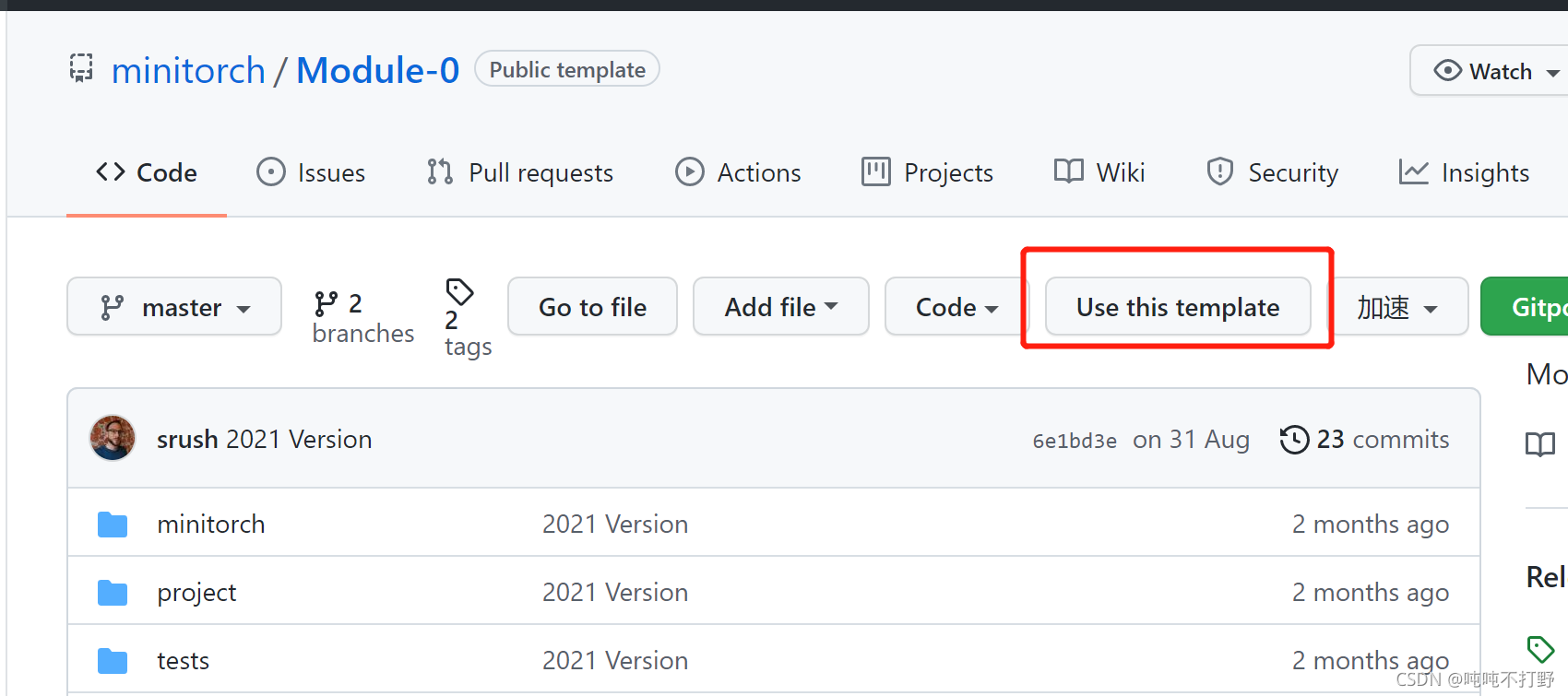The image size is (1568, 696).
Task: Open the 2021 Version commit for the minitorch row
Action: pos(615,524)
